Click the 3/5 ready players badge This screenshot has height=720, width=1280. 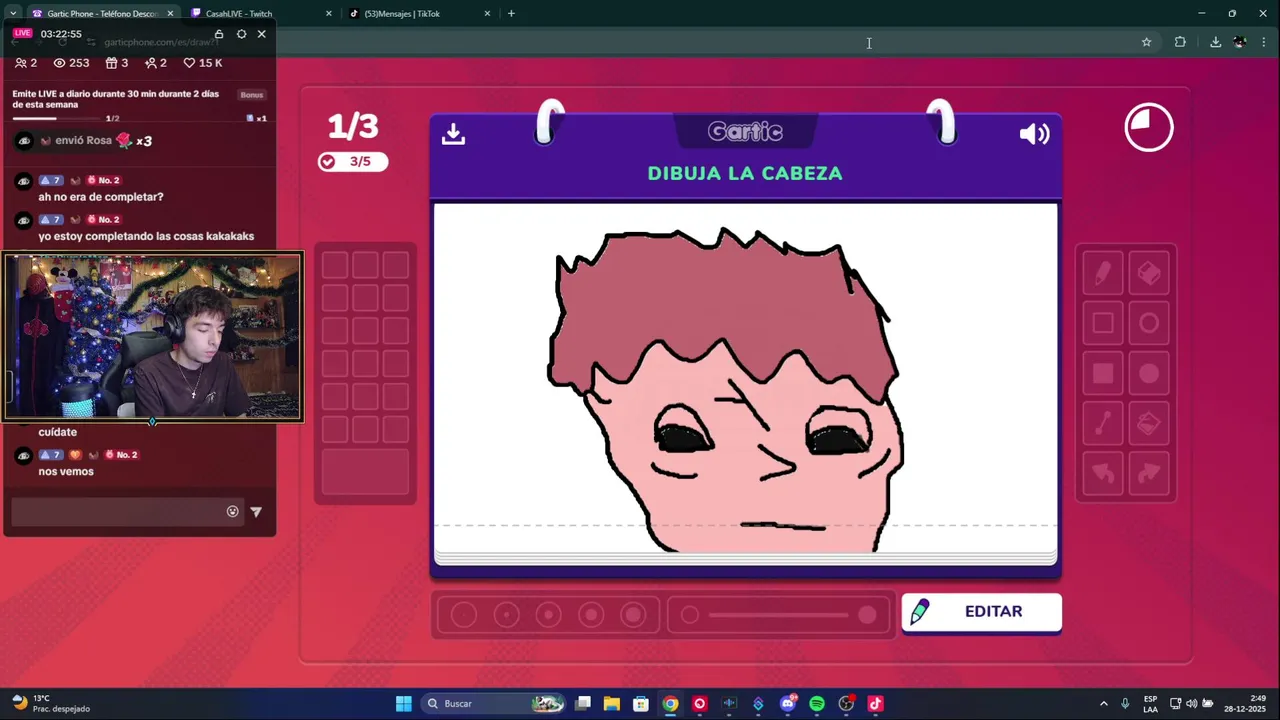352,161
